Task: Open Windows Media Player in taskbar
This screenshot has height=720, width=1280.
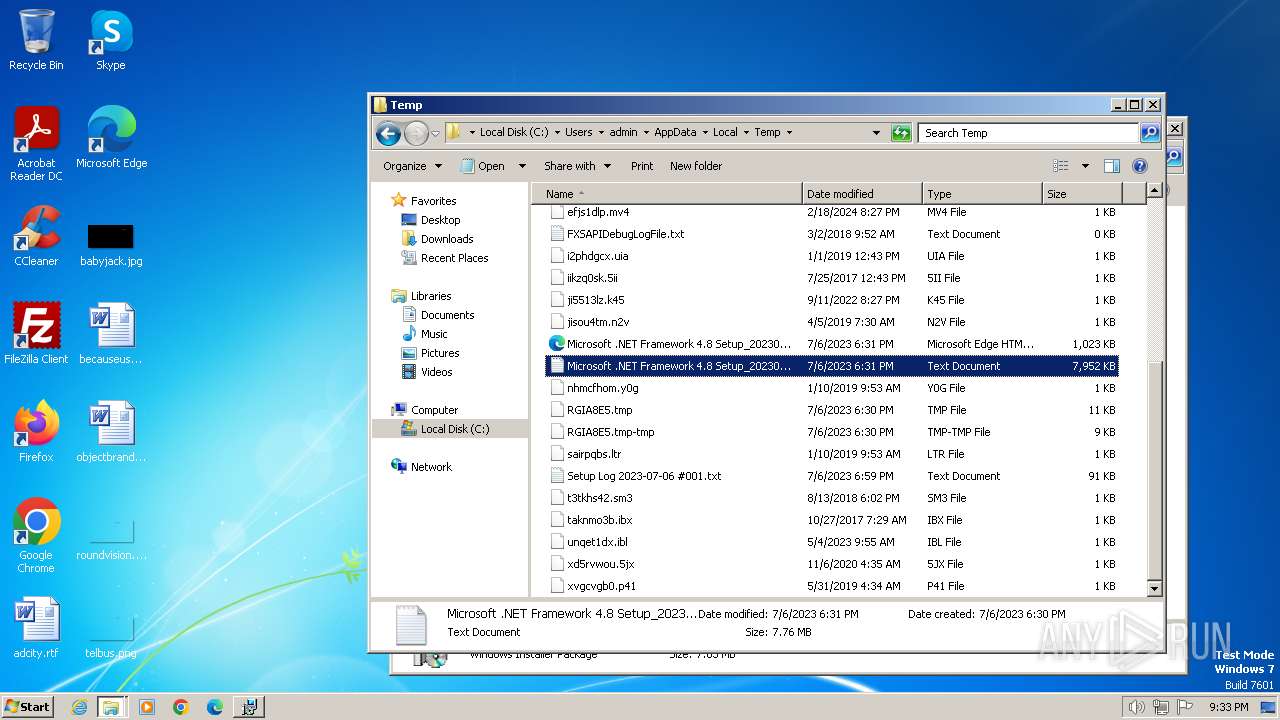Action: [x=147, y=707]
